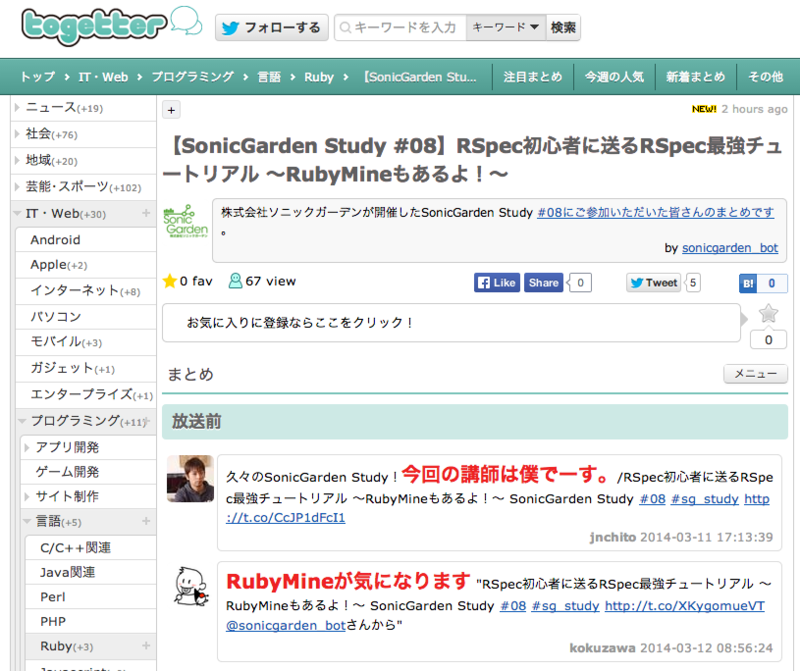Click plus icon next to IT・Web
Viewport: 800px width, 671px height.
tap(146, 213)
